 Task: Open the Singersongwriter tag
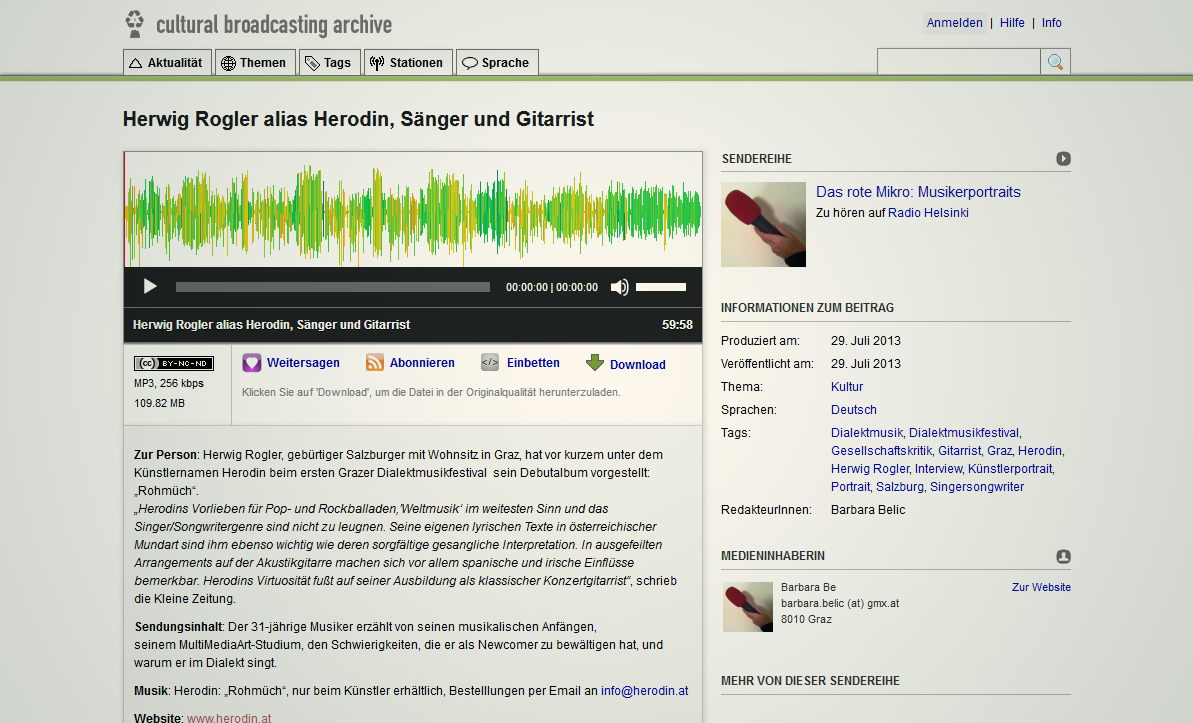click(x=977, y=487)
